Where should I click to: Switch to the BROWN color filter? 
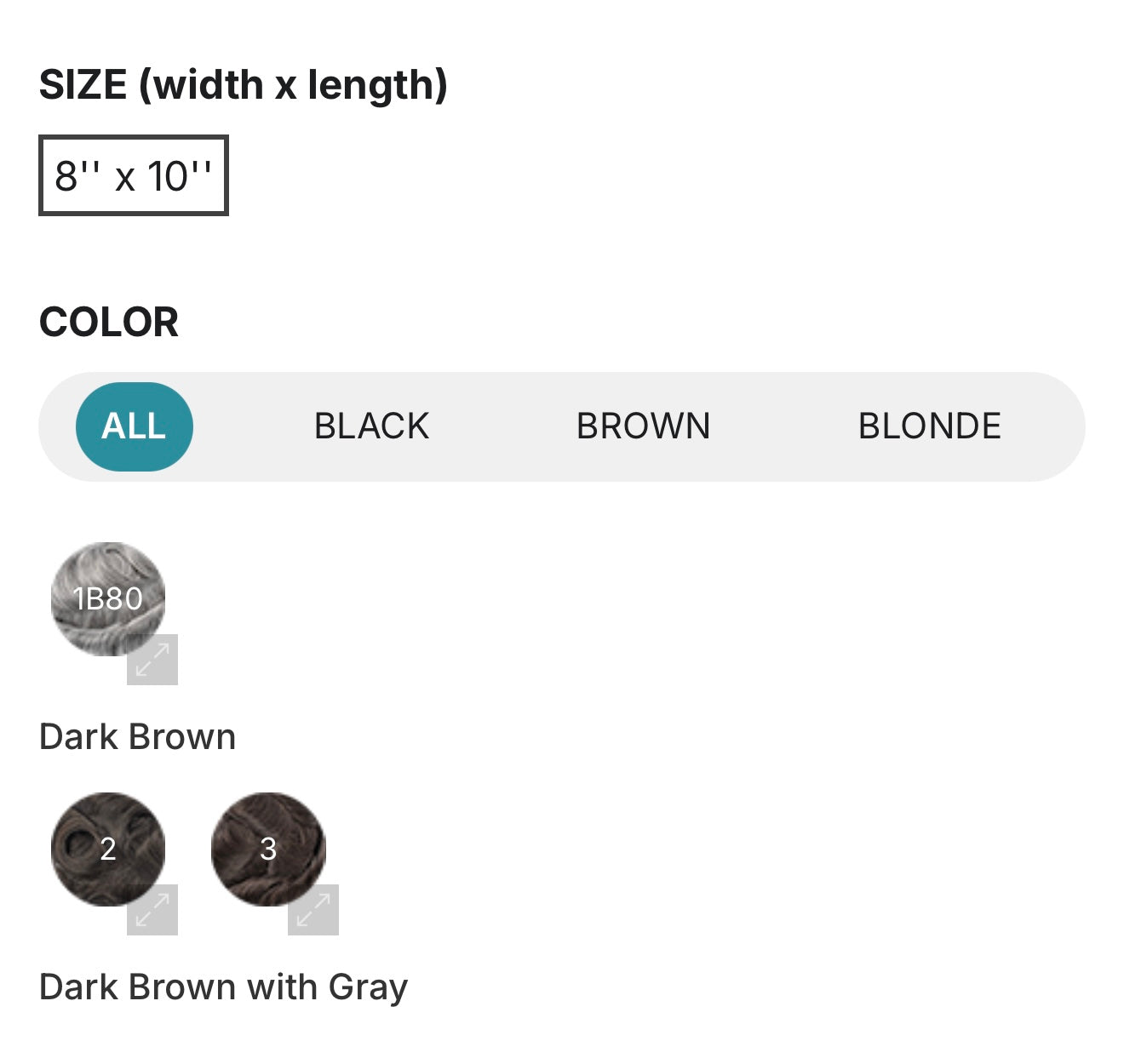[643, 426]
